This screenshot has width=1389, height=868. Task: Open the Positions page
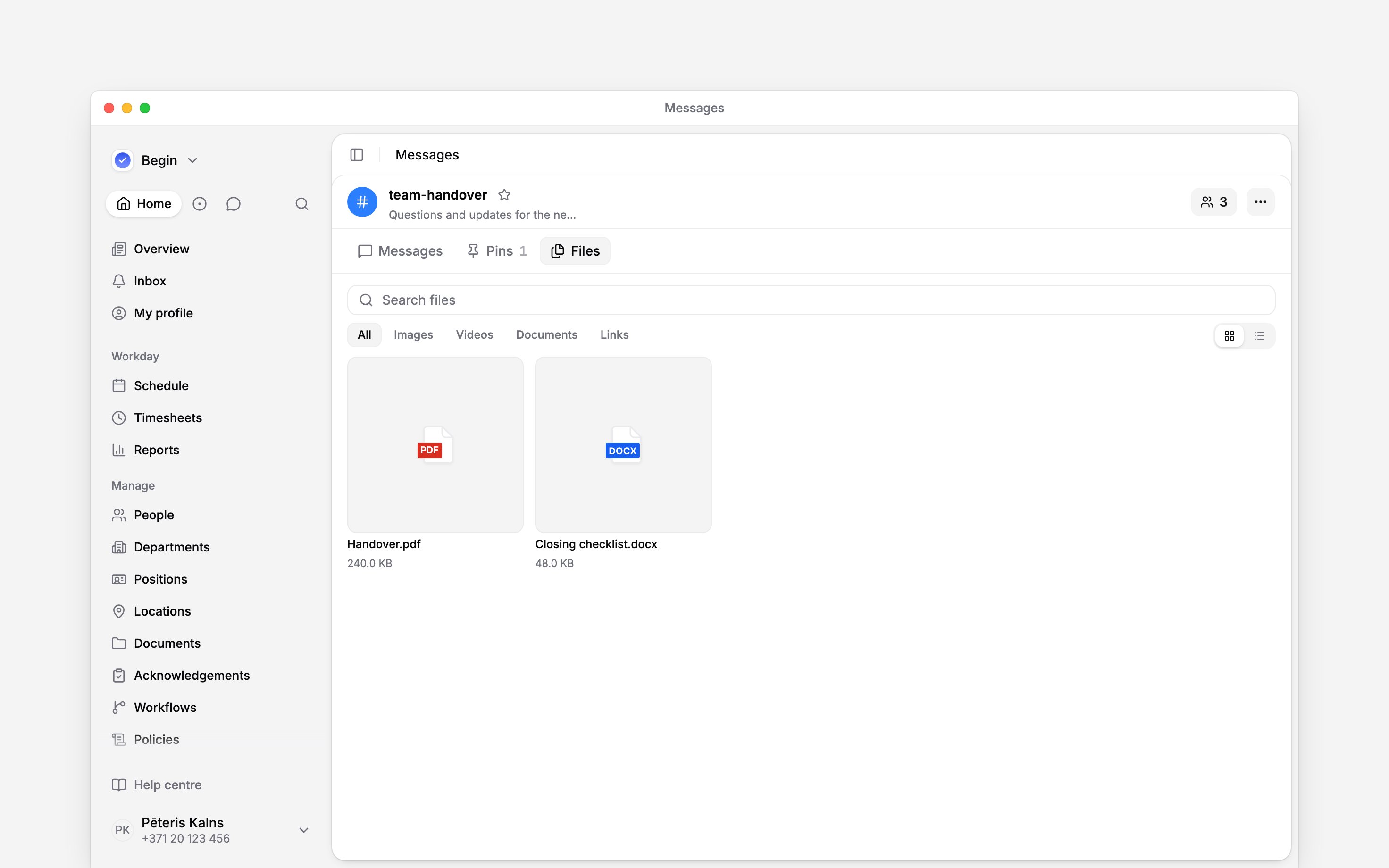[210, 579]
